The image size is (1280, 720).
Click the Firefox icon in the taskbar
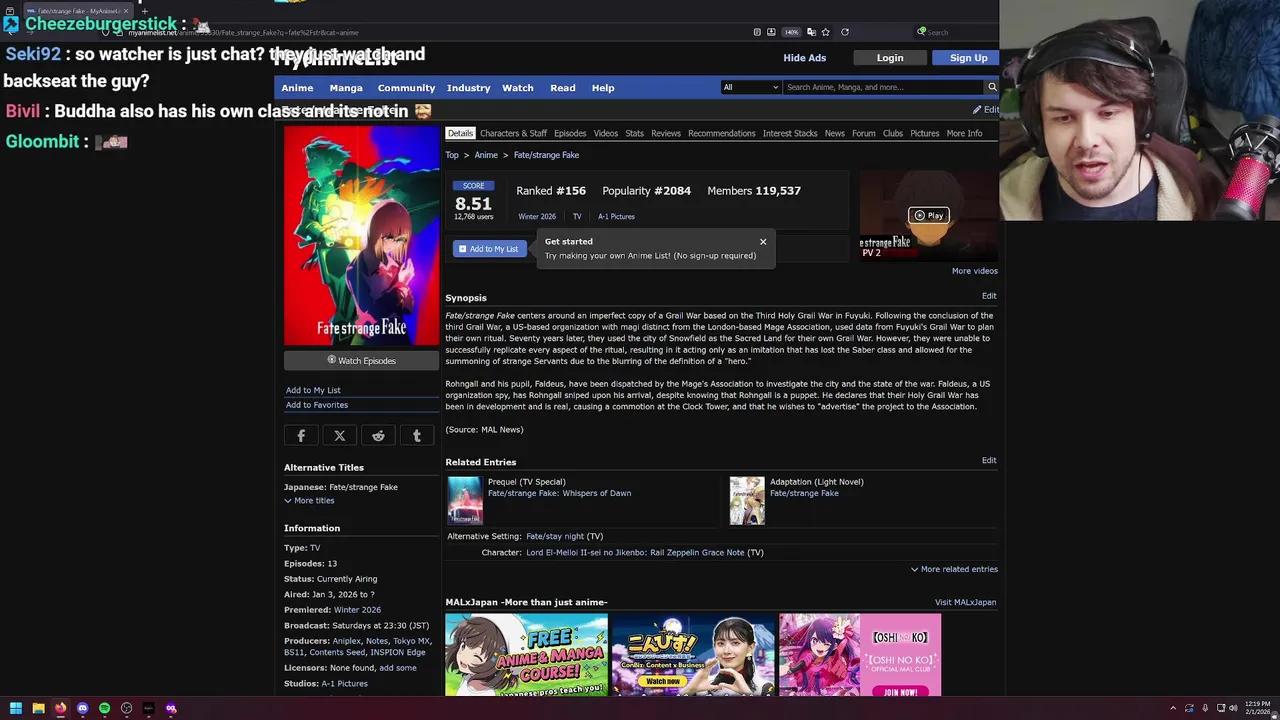pyautogui.click(x=60, y=708)
